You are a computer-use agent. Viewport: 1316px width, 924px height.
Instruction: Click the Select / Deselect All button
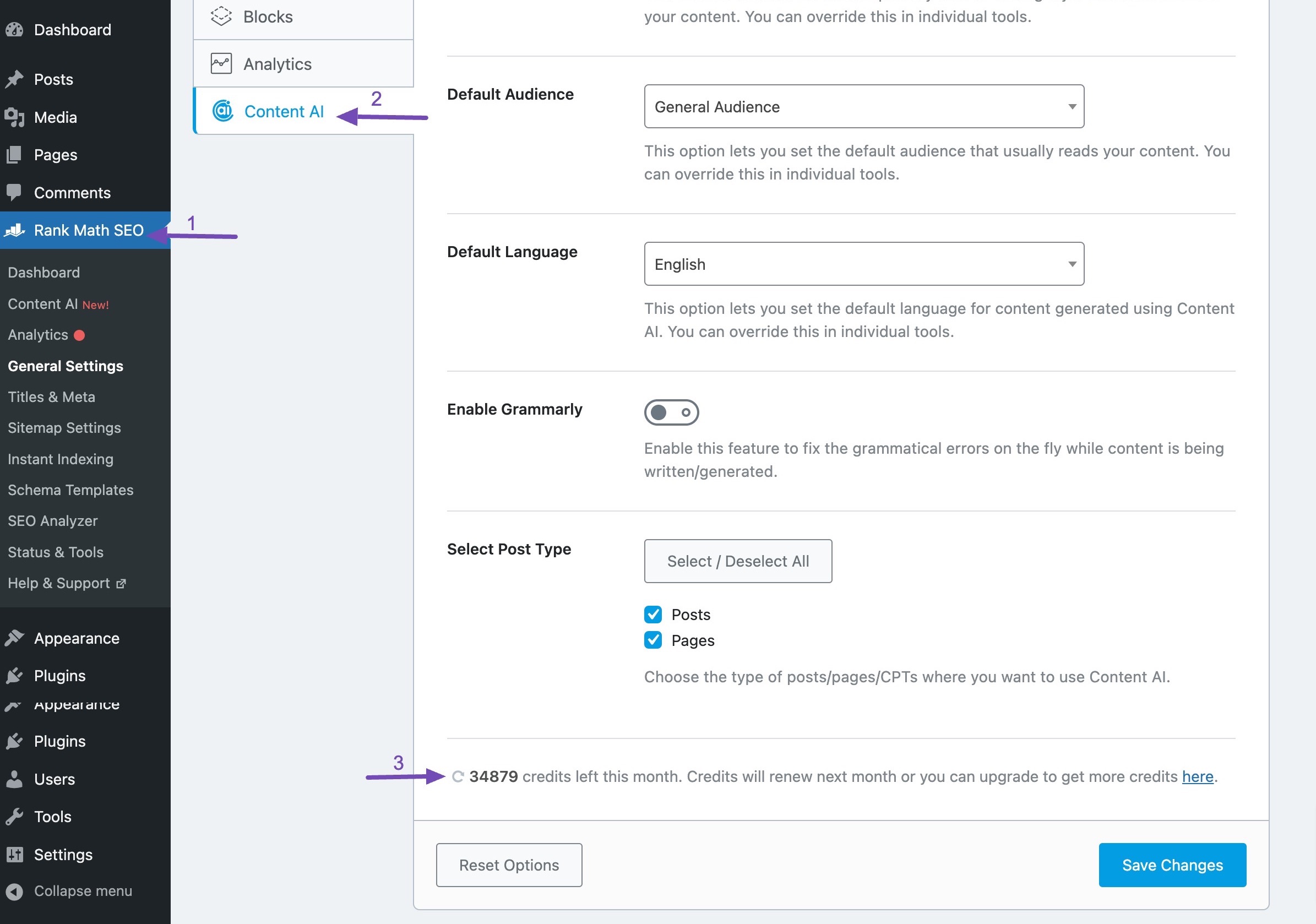coord(738,561)
